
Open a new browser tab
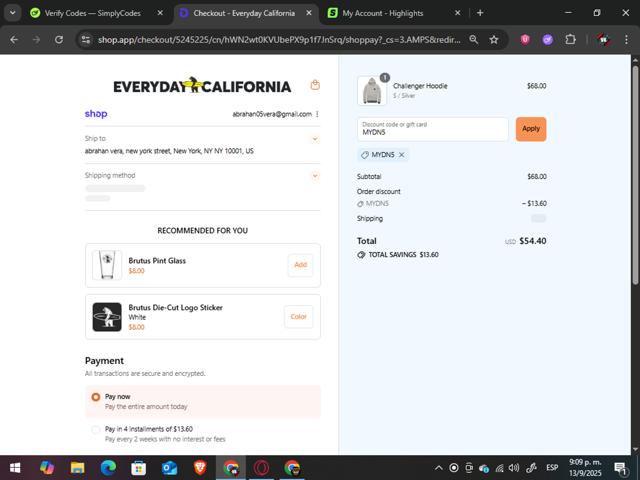click(x=480, y=13)
